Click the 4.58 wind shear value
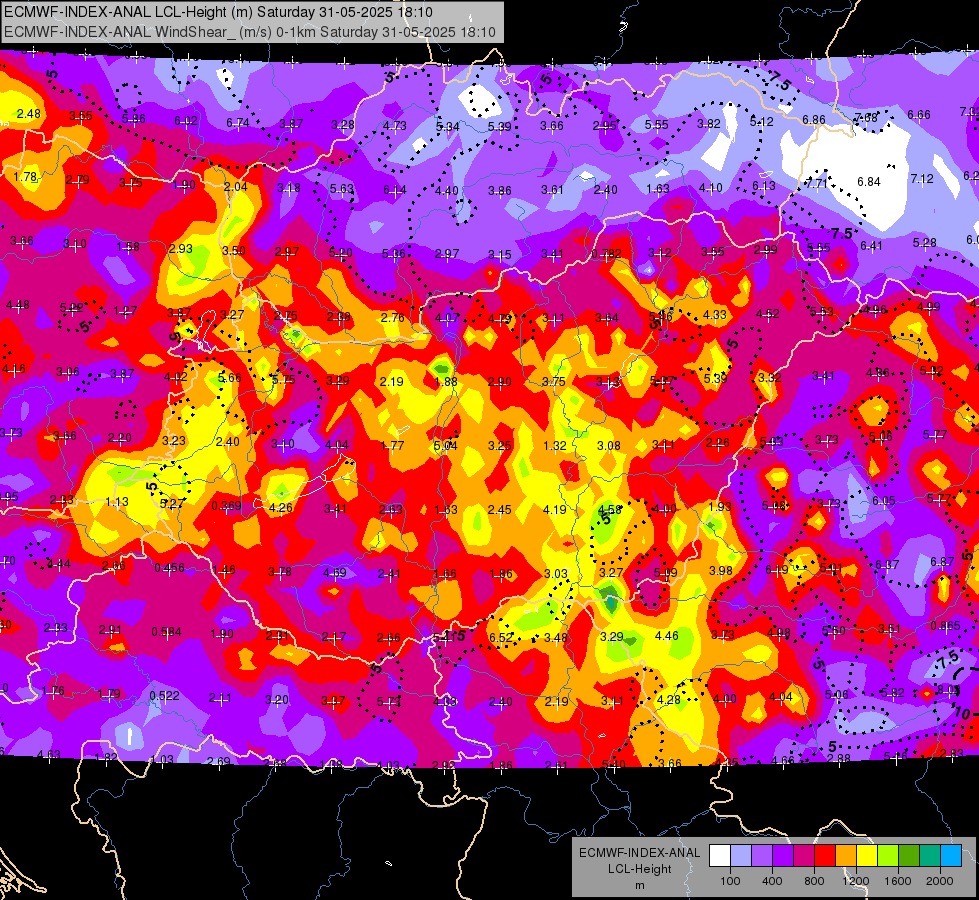979x900 pixels. [609, 510]
